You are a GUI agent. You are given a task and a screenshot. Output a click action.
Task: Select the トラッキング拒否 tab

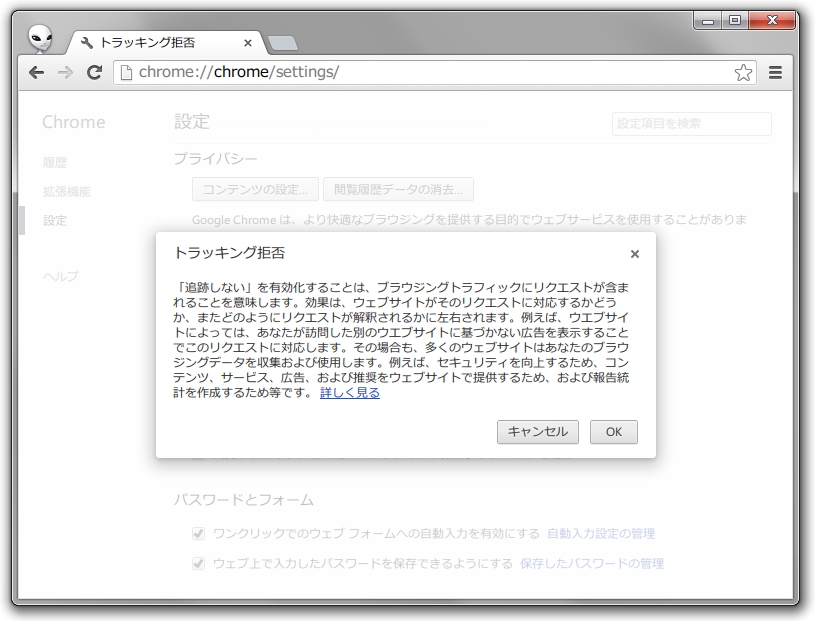tap(160, 42)
